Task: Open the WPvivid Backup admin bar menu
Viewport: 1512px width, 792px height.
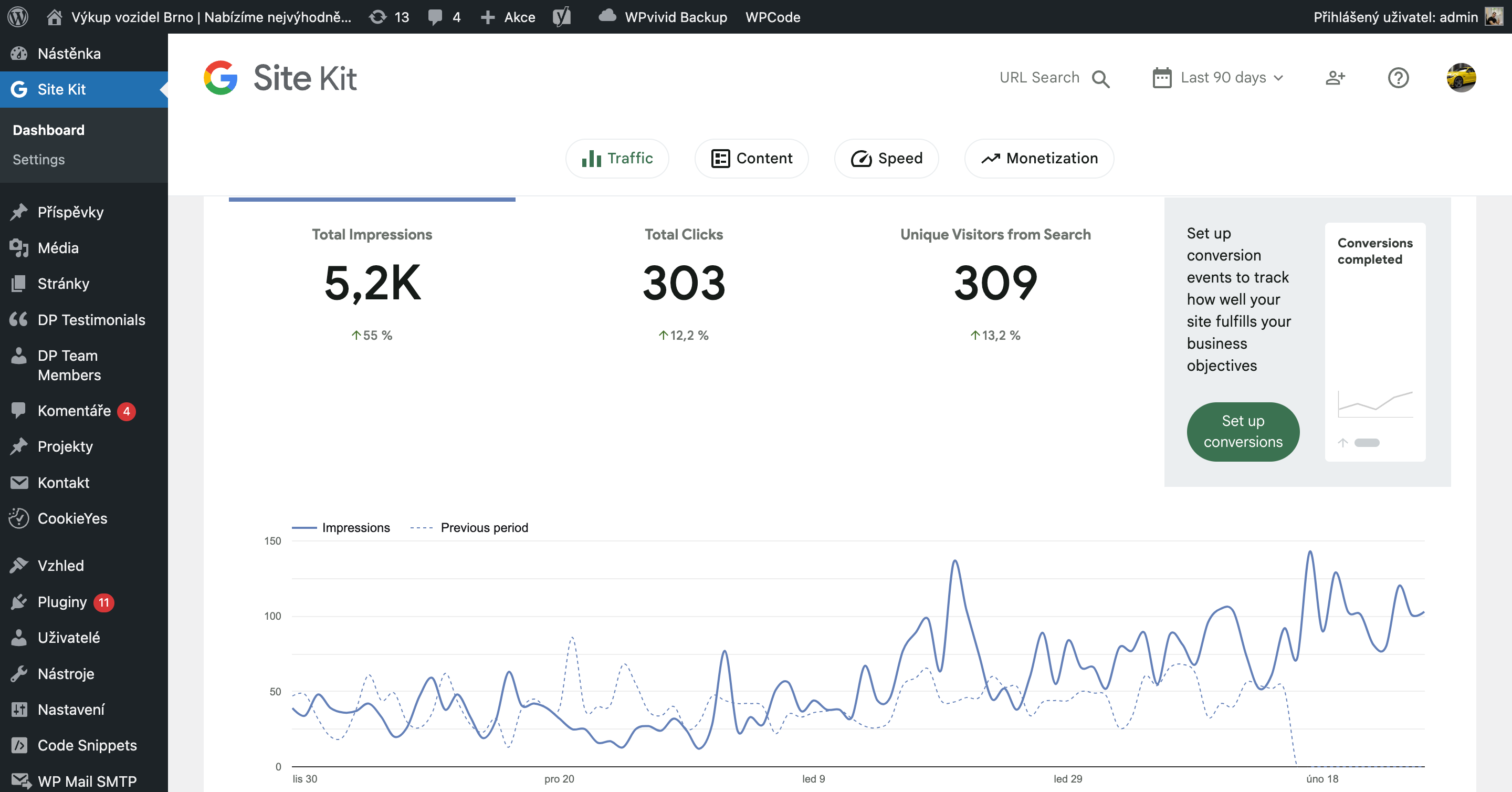Action: 663,16
